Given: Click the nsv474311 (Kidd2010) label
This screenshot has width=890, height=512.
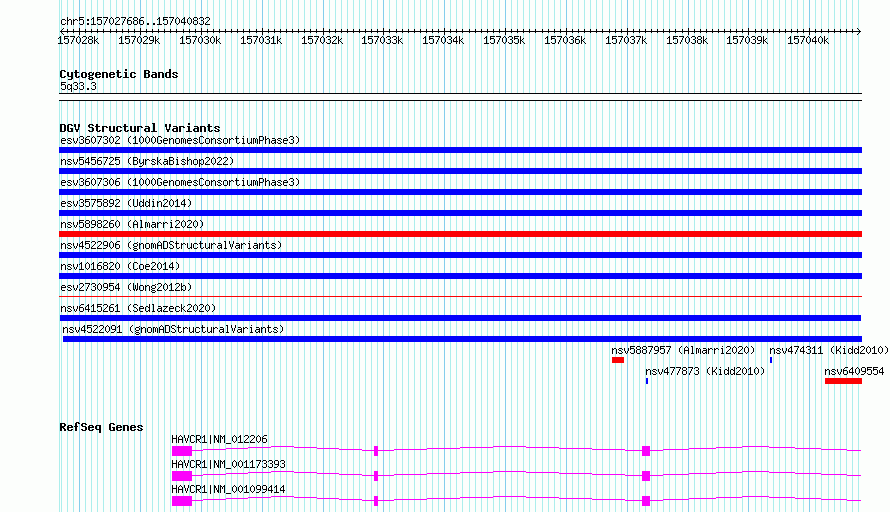Looking at the screenshot, I should 829,350.
